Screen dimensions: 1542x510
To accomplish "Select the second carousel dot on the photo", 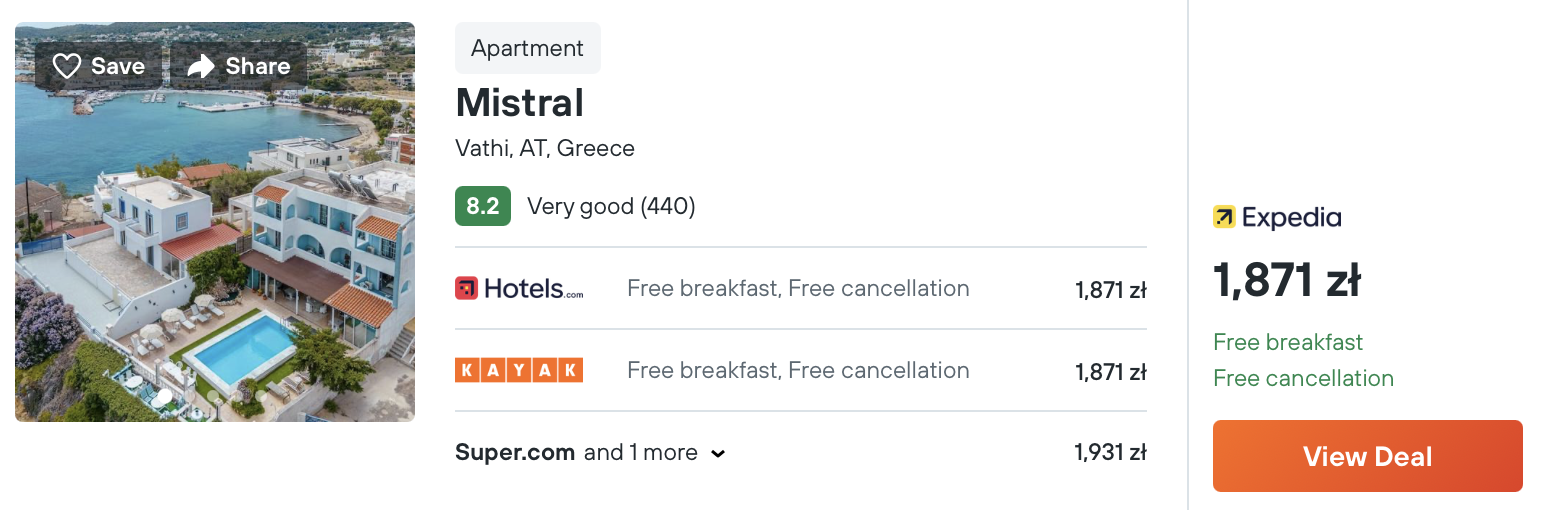I will point(189,396).
